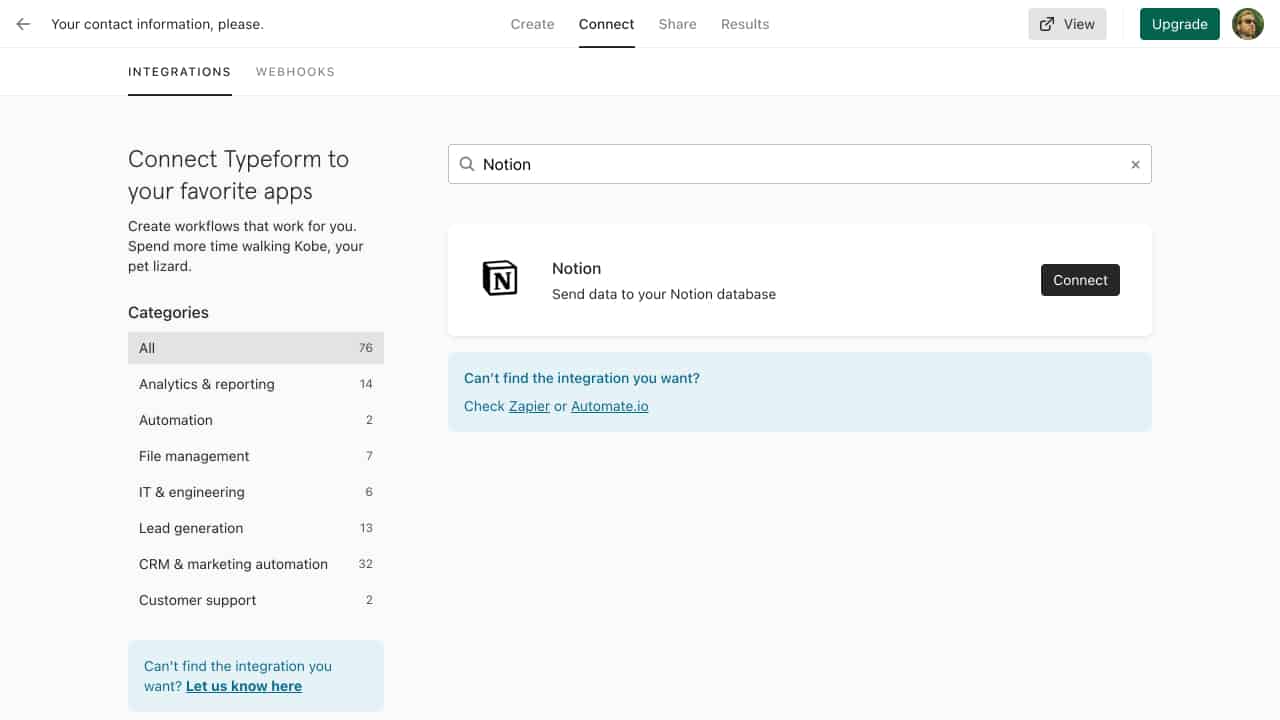Click the external-link arrow inside View button
This screenshot has width=1280, height=720.
[1046, 23]
